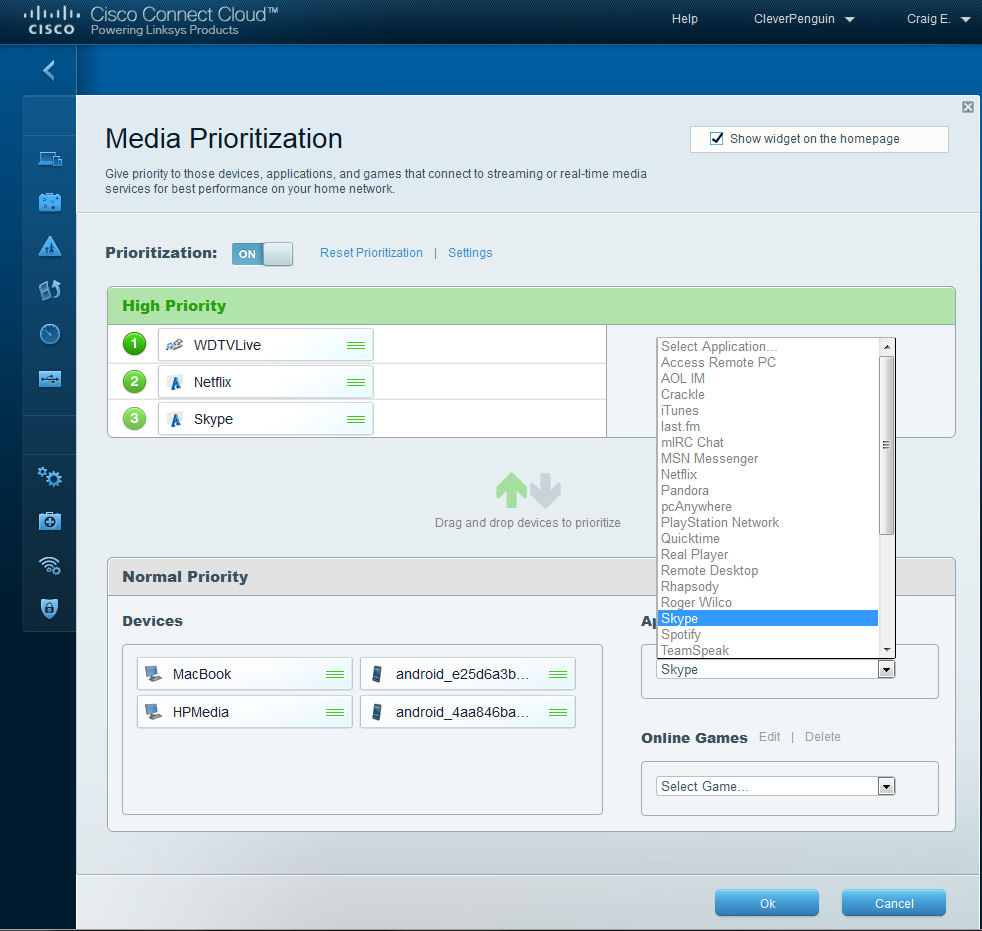Screen dimensions: 982x931
Task: Click the MacBook device tile
Action: pyautogui.click(x=245, y=674)
